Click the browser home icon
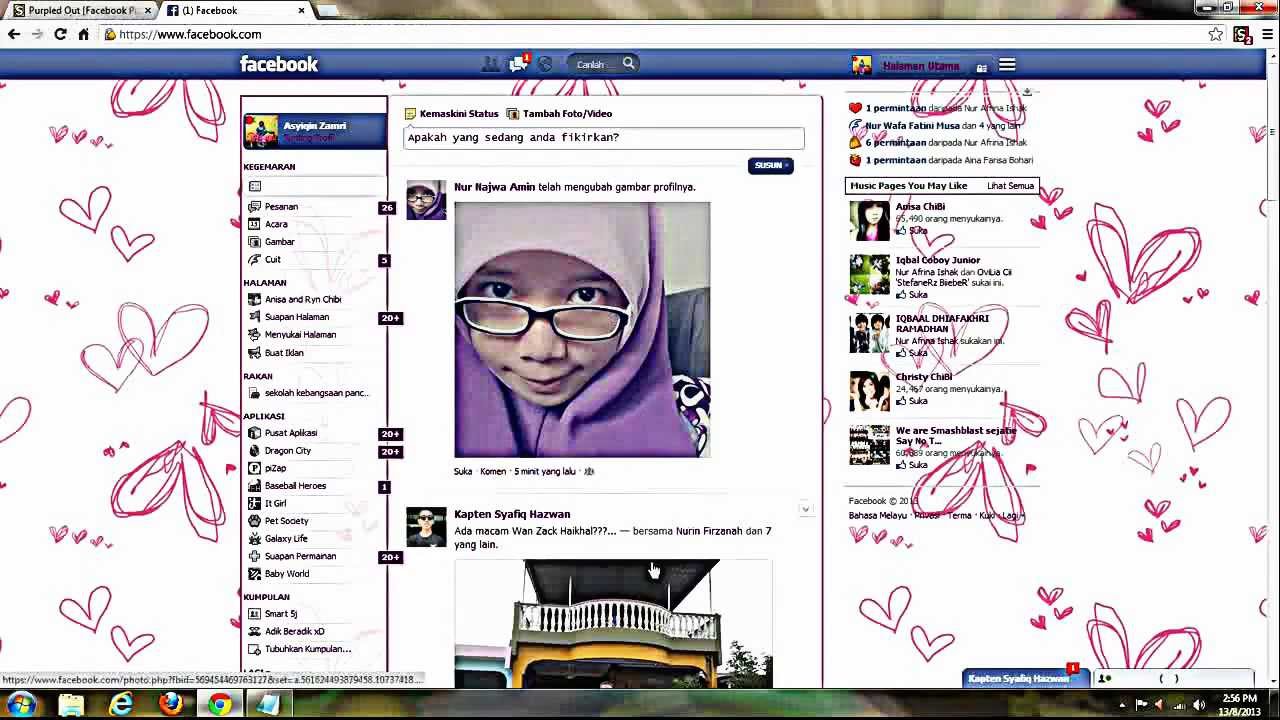The width and height of the screenshot is (1280, 720). point(84,34)
